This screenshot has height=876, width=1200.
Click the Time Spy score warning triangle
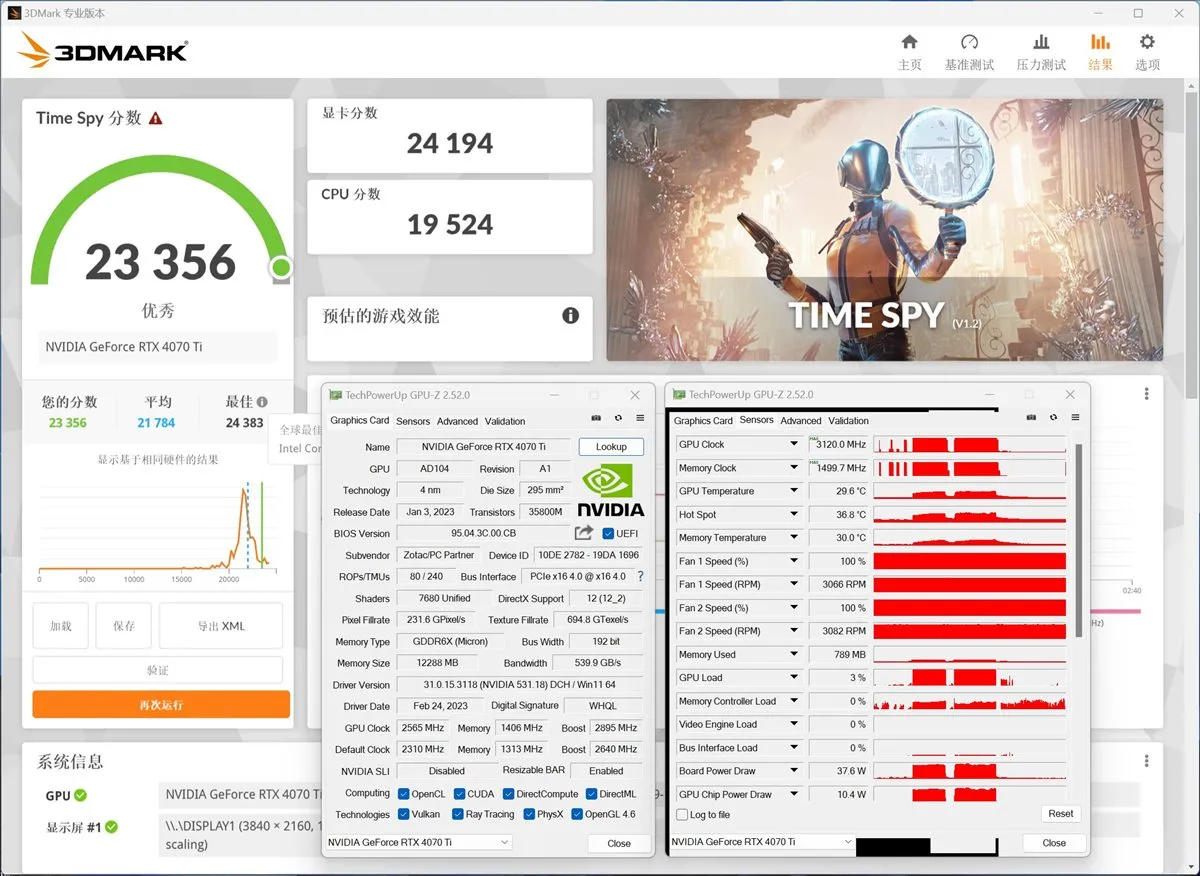(x=155, y=118)
